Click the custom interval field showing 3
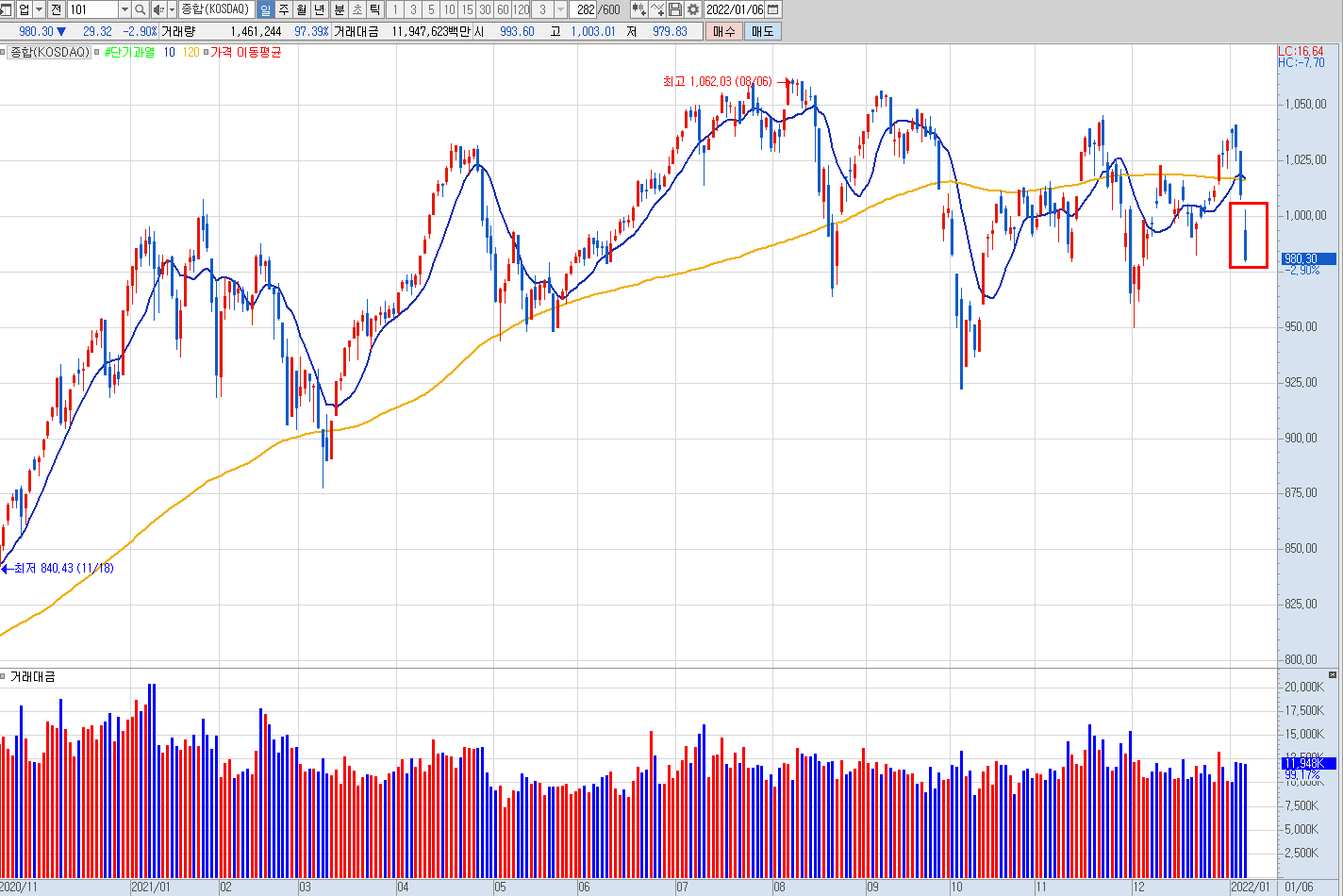Screen dimensions: 1343x896 pos(542,9)
